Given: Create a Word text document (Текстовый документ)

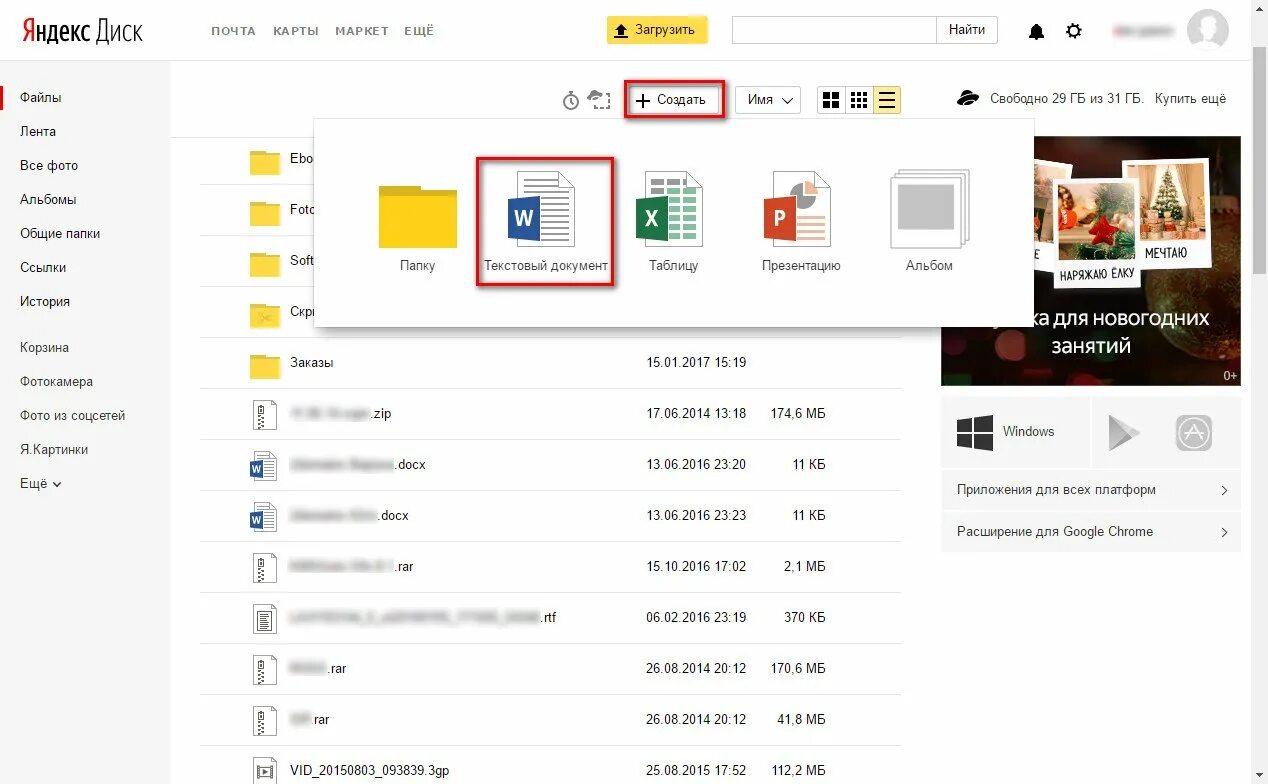Looking at the screenshot, I should pyautogui.click(x=545, y=221).
